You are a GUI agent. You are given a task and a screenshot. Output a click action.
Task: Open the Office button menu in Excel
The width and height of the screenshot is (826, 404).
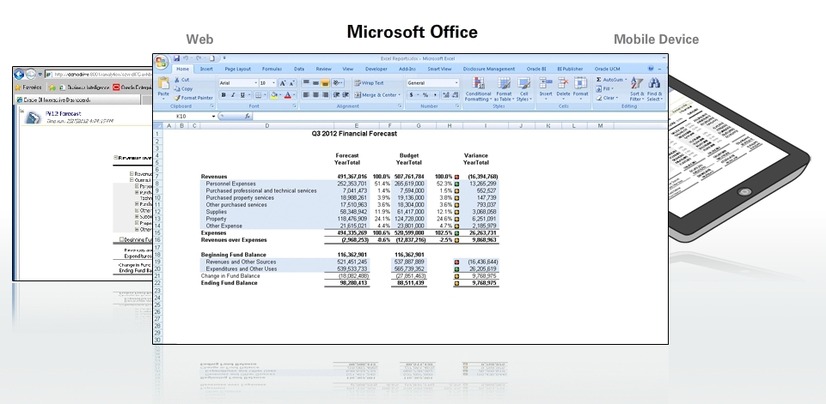(162, 62)
